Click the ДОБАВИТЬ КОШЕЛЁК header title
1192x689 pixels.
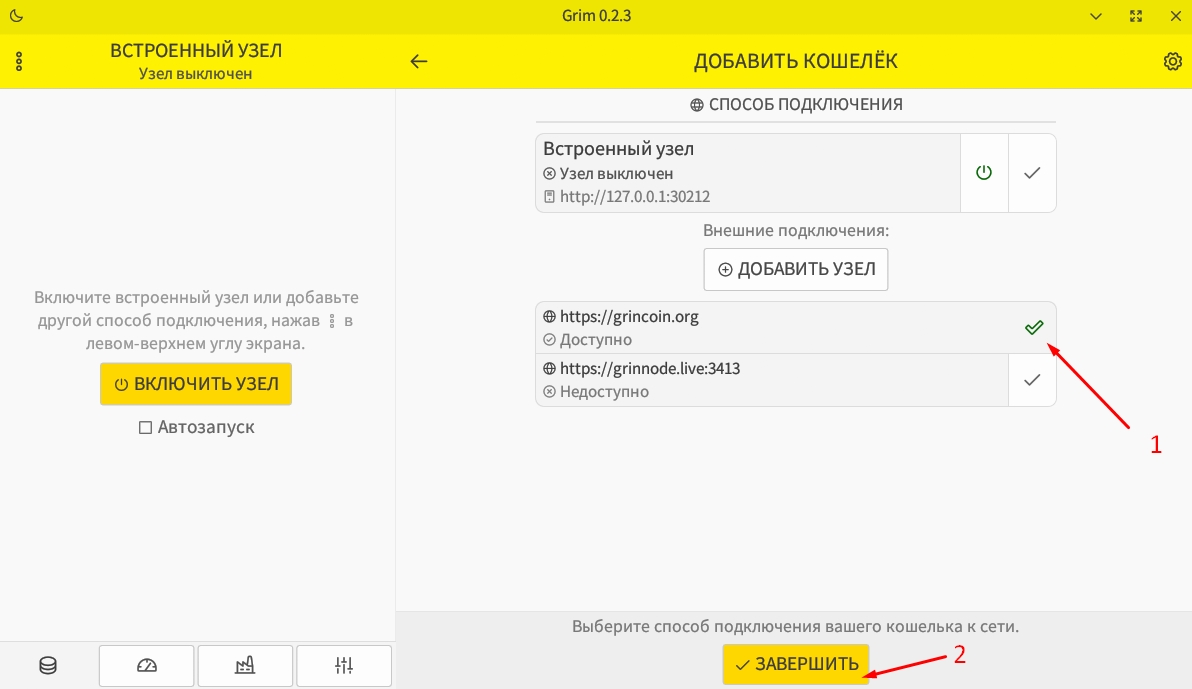click(795, 61)
